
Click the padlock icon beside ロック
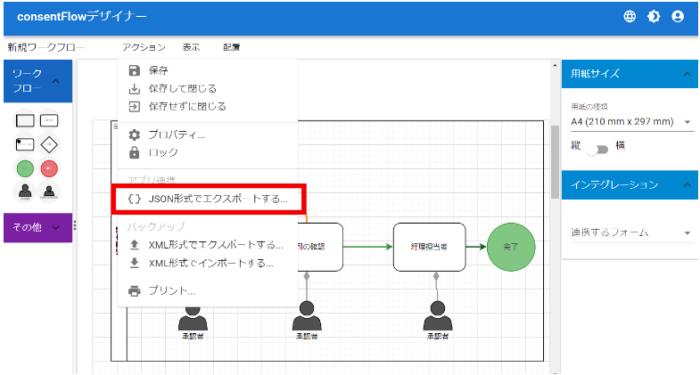134,152
